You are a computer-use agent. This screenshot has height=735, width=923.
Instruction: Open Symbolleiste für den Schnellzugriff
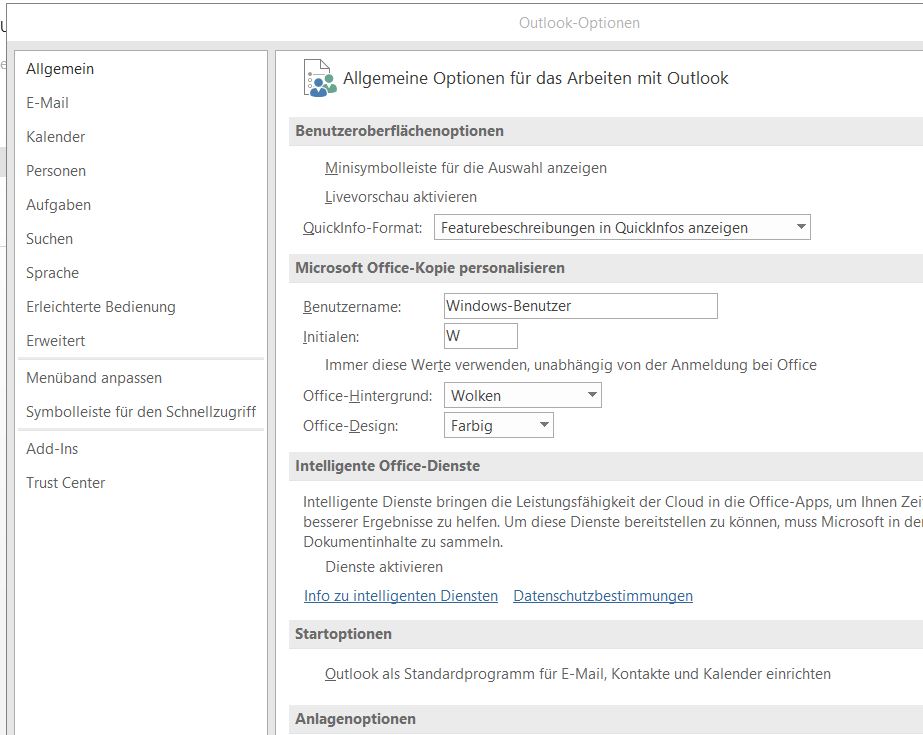click(x=141, y=412)
